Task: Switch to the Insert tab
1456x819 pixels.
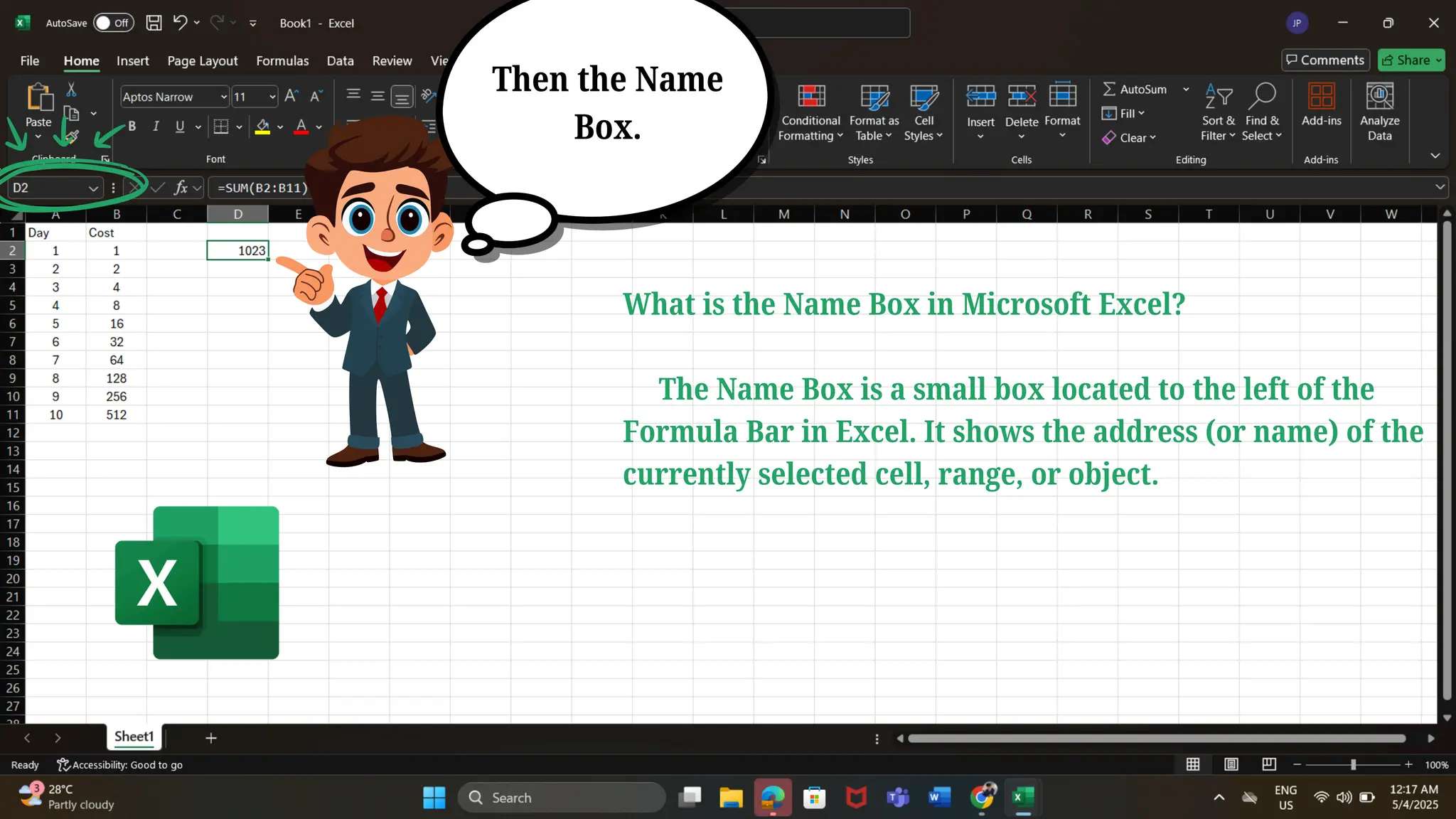Action: point(133,60)
